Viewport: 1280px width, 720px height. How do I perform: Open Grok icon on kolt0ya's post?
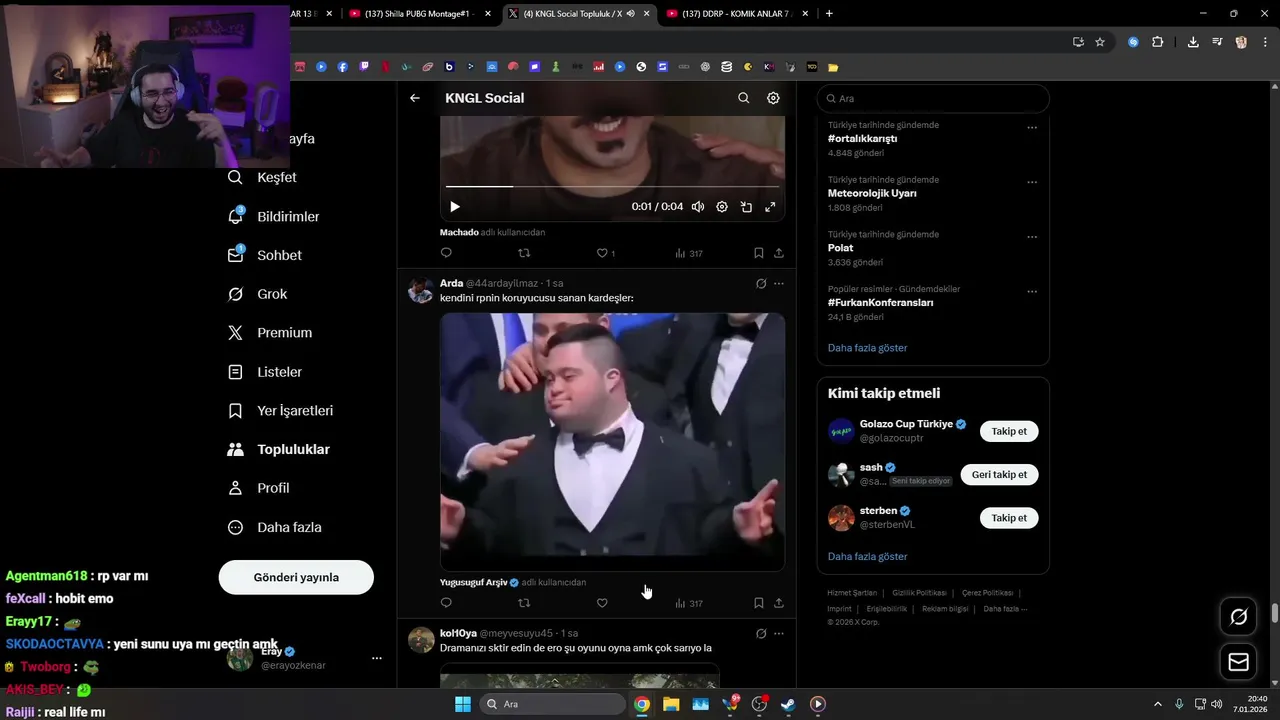click(x=761, y=633)
